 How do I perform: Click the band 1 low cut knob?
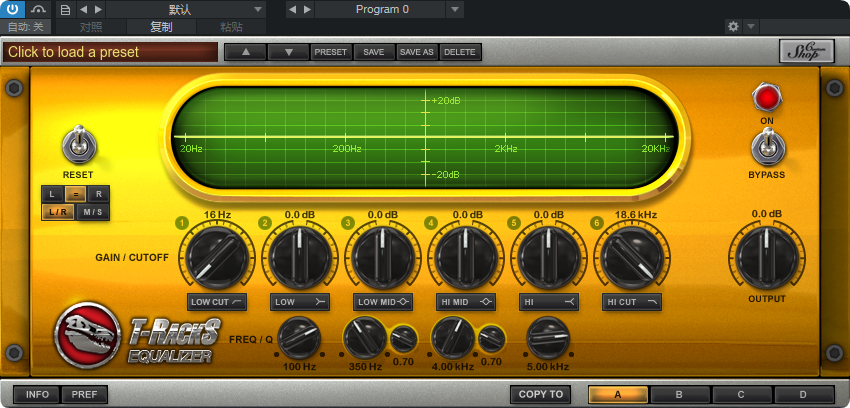tap(217, 257)
